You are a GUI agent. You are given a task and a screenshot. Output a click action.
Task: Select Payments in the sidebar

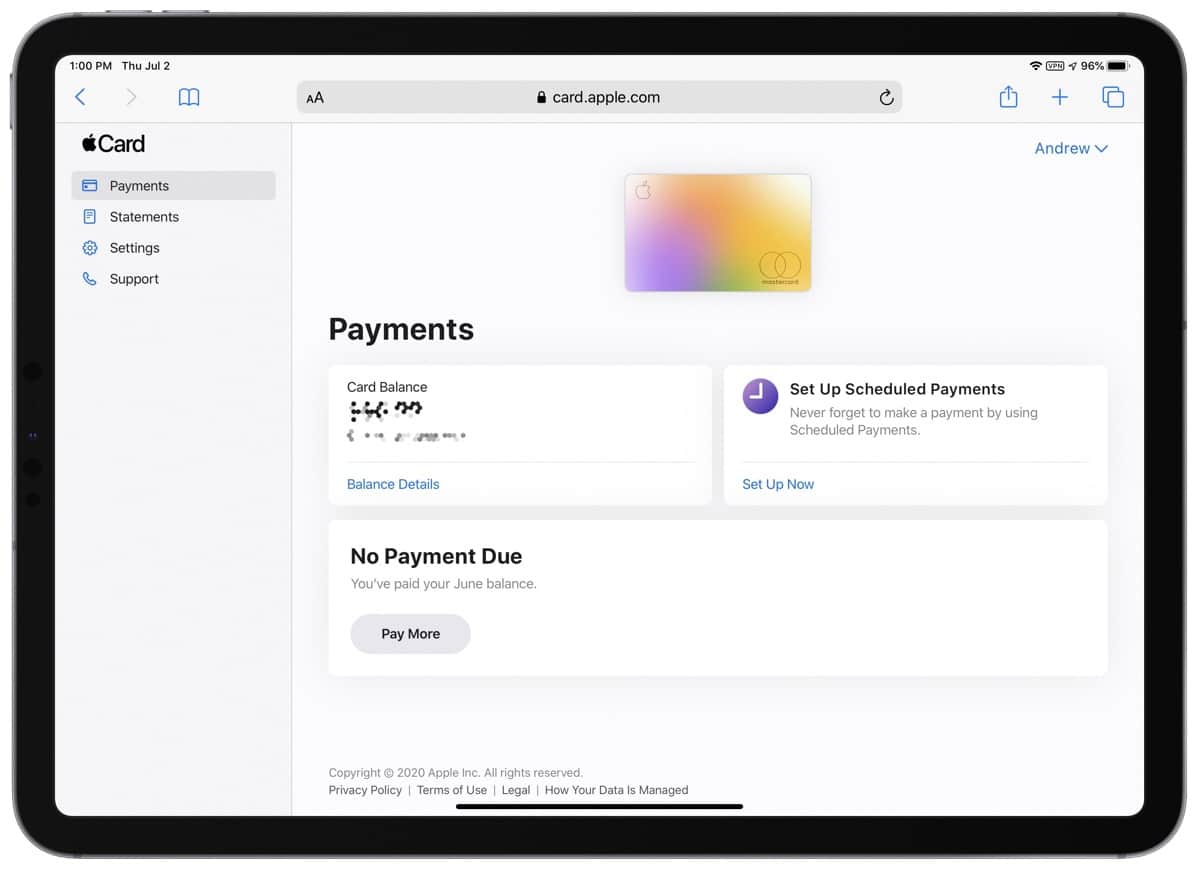pos(173,186)
